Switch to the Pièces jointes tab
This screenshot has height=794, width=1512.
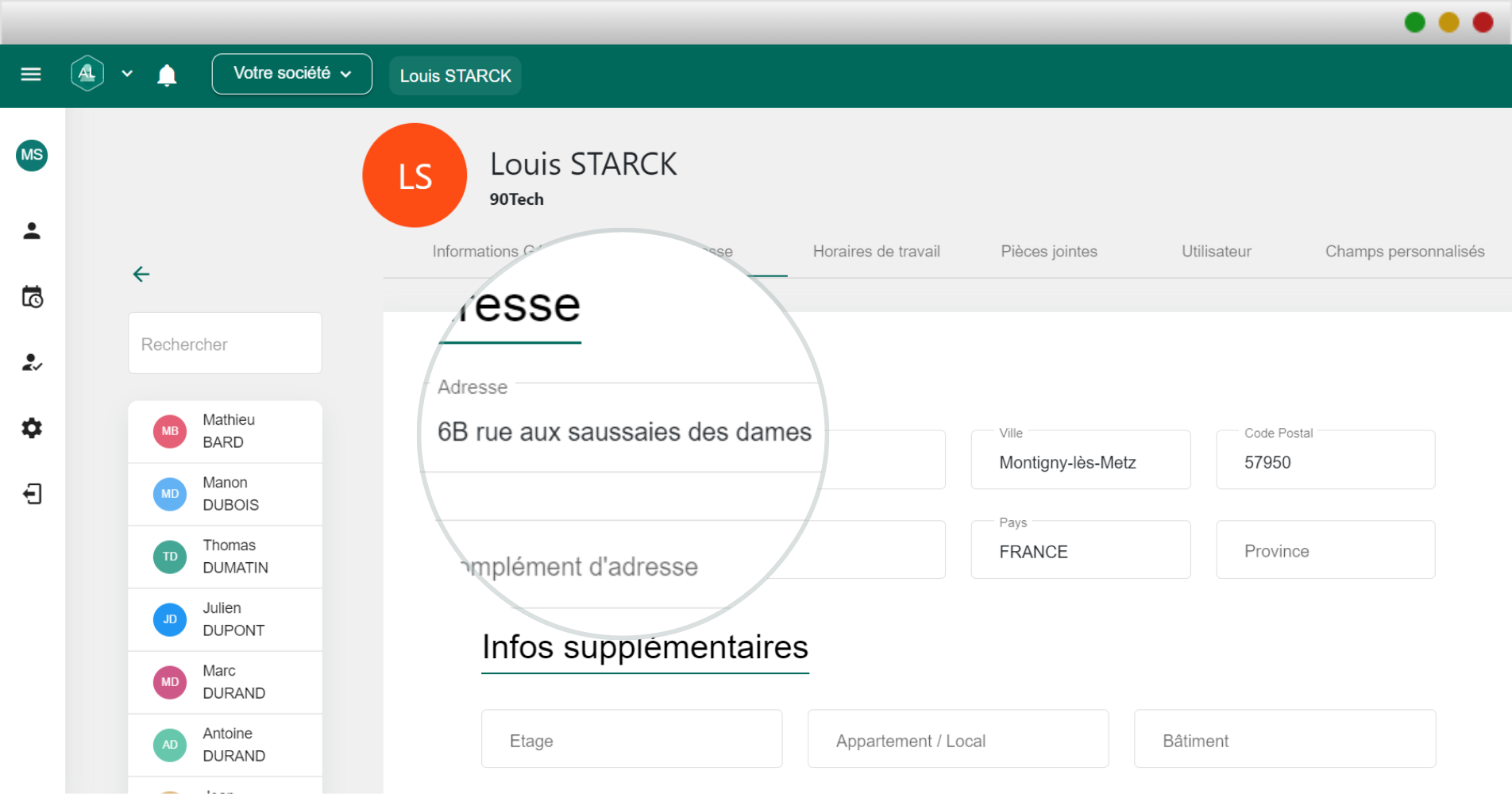pyautogui.click(x=1049, y=252)
